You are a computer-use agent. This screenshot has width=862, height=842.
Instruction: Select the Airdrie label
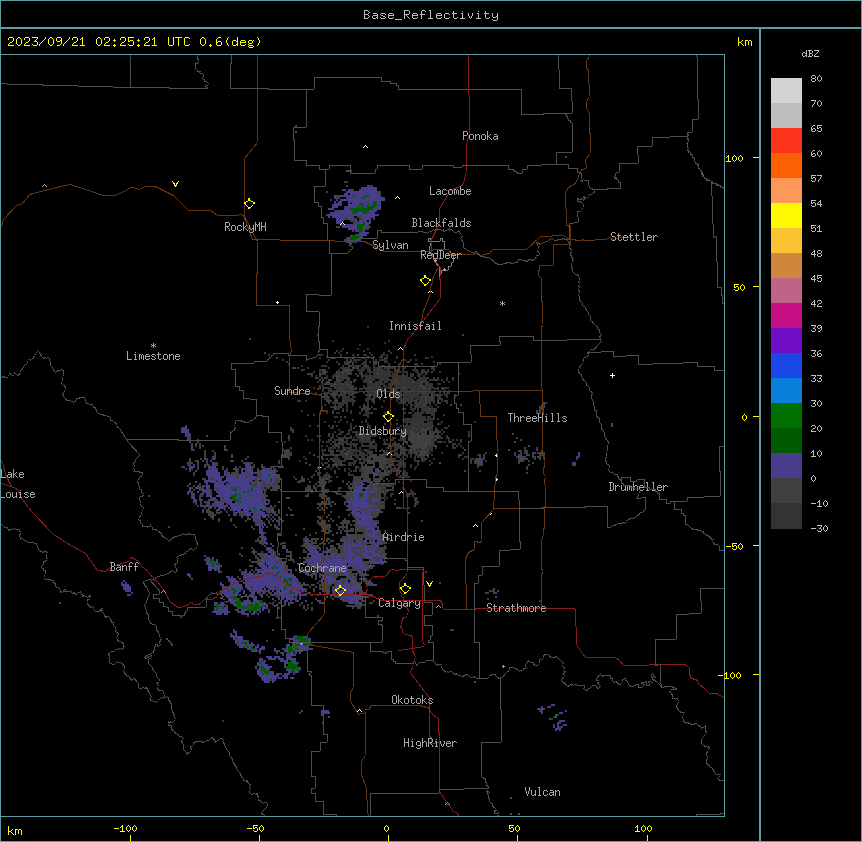coord(404,537)
